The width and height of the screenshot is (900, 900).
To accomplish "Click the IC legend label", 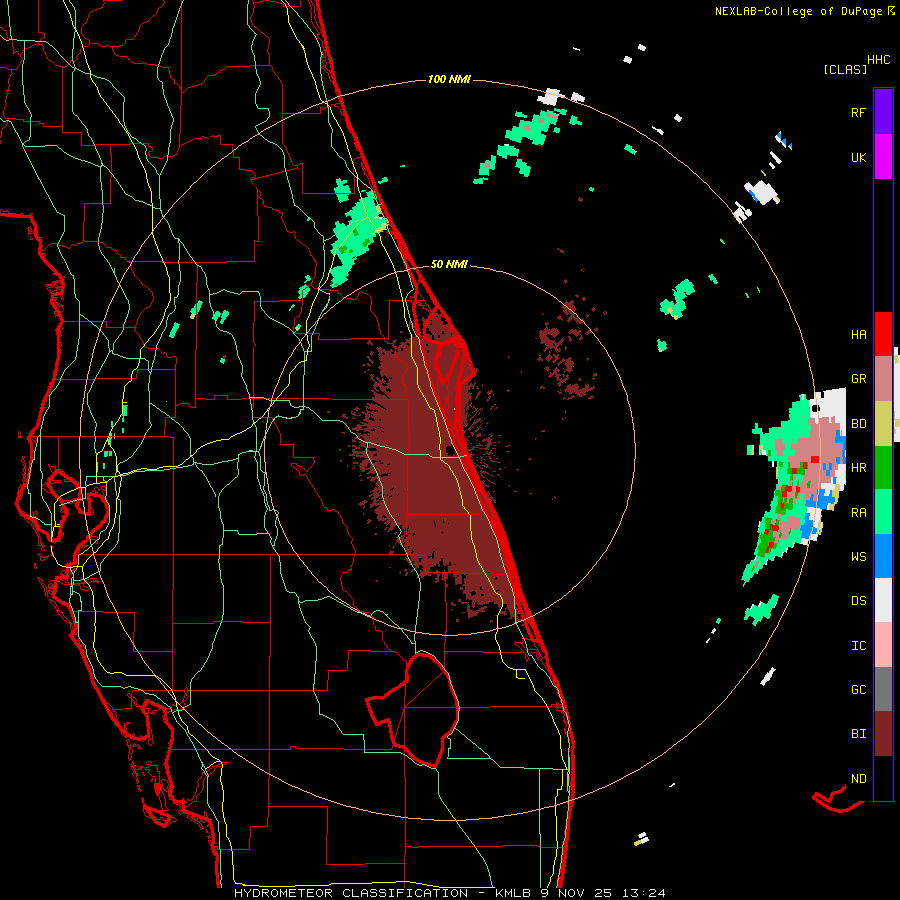I will tap(858, 646).
